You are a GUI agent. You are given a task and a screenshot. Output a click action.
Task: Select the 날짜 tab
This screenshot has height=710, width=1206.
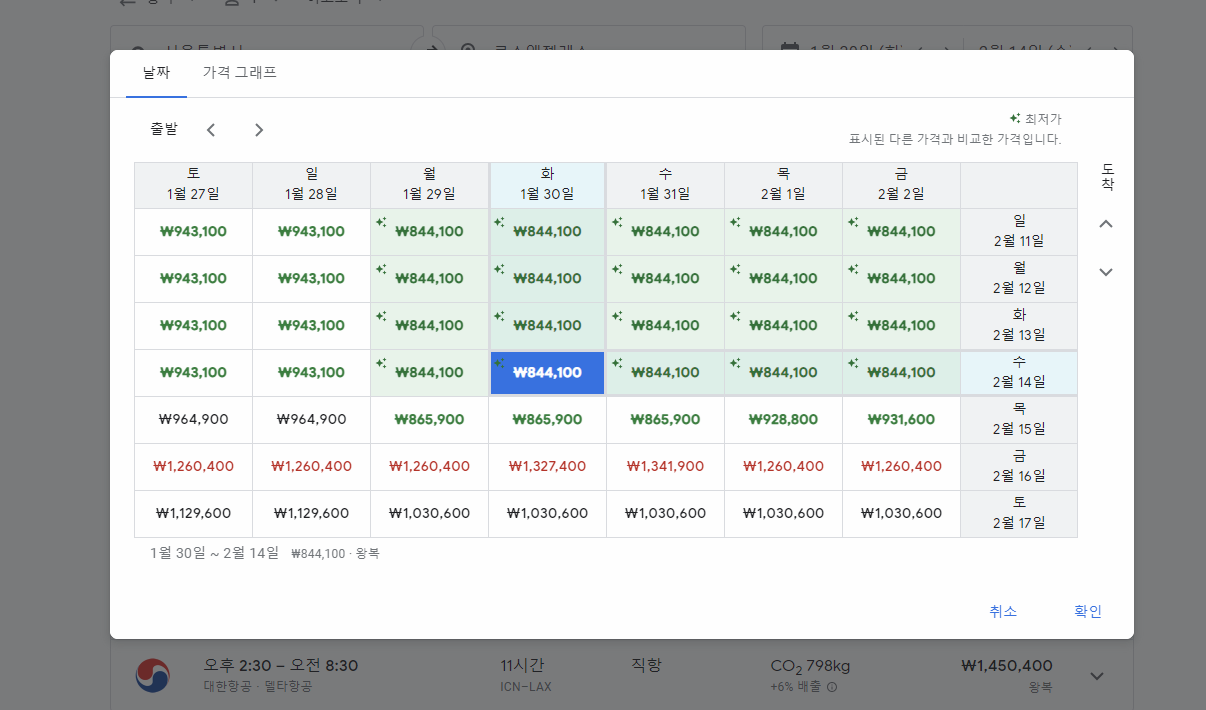(x=156, y=73)
